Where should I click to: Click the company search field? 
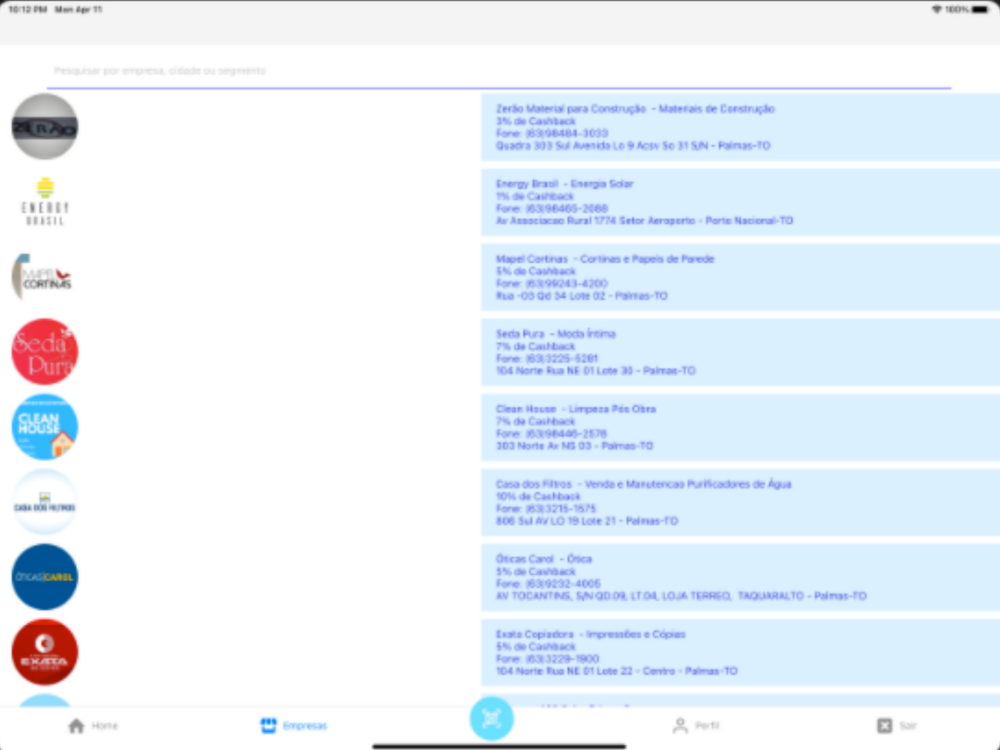point(499,71)
